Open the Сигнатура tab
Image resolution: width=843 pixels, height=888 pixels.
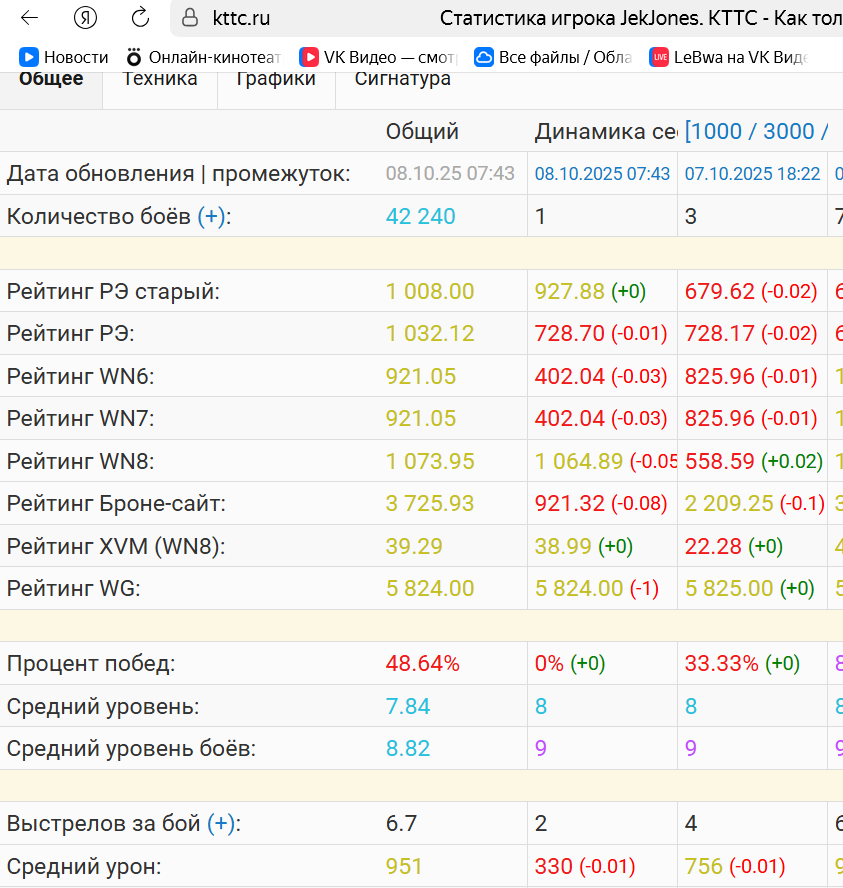[x=402, y=79]
